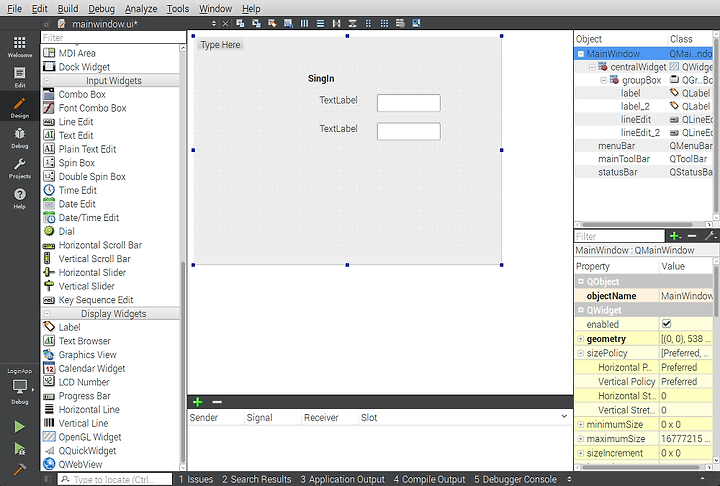720x486 pixels.
Task: Collapse the QObject property group
Action: [580, 282]
